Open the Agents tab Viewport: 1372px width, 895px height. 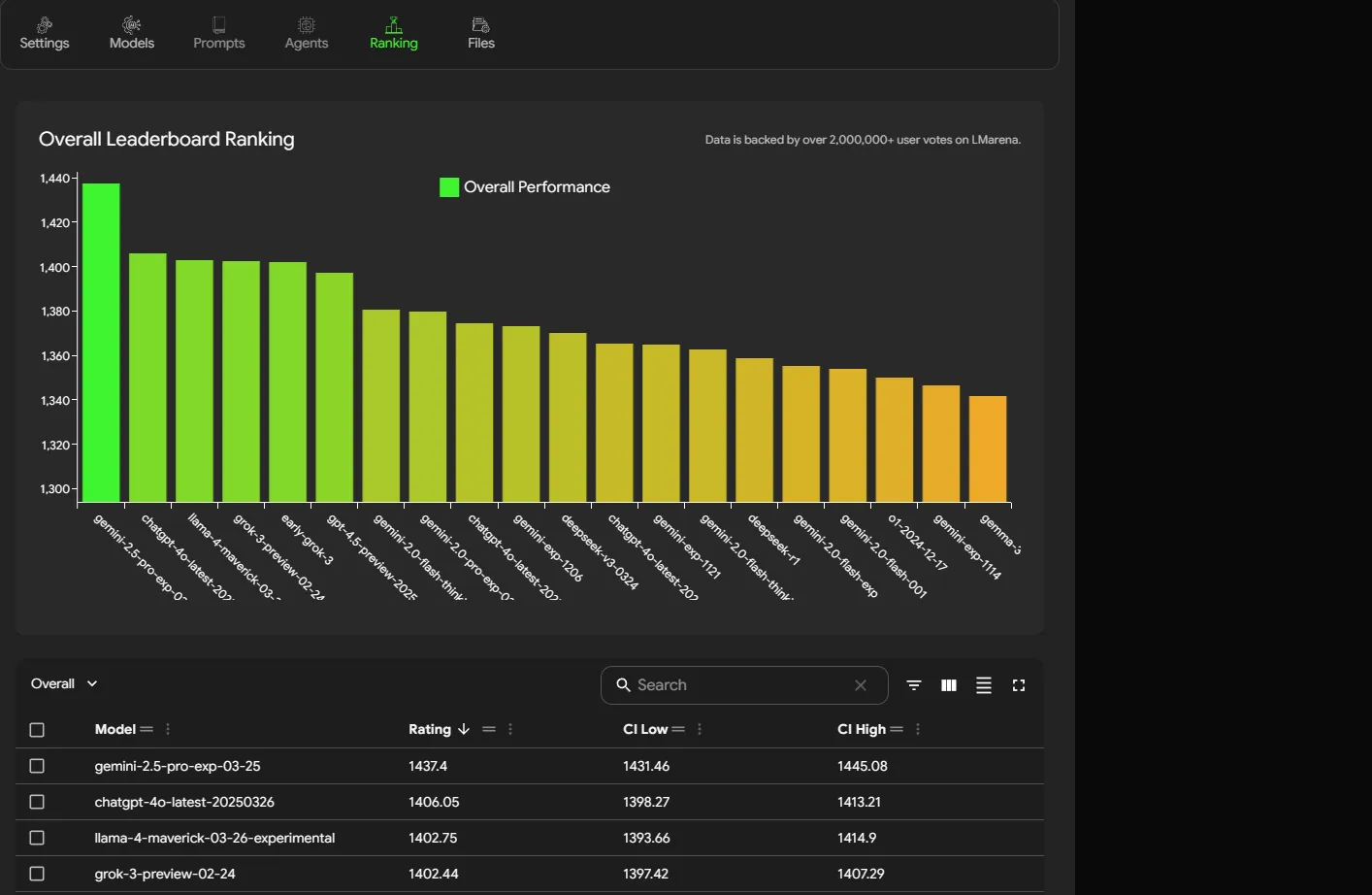pos(307,33)
